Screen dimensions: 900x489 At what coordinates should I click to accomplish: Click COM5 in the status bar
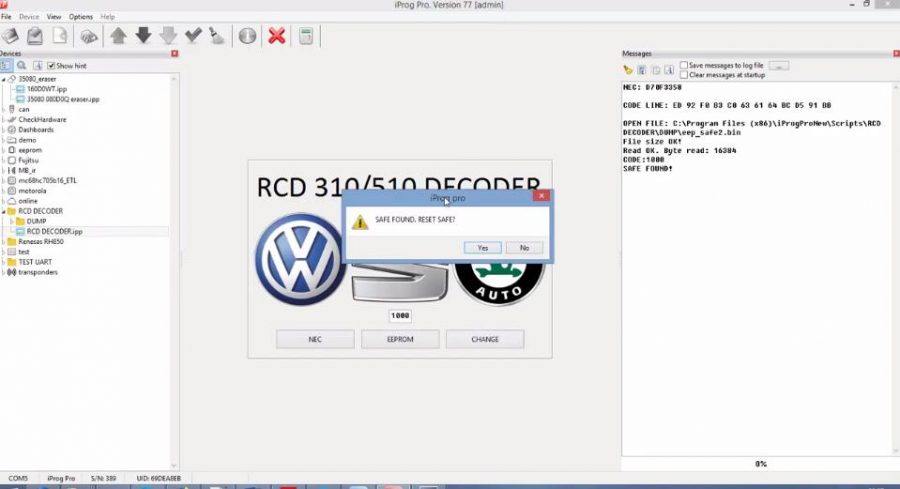click(18, 478)
